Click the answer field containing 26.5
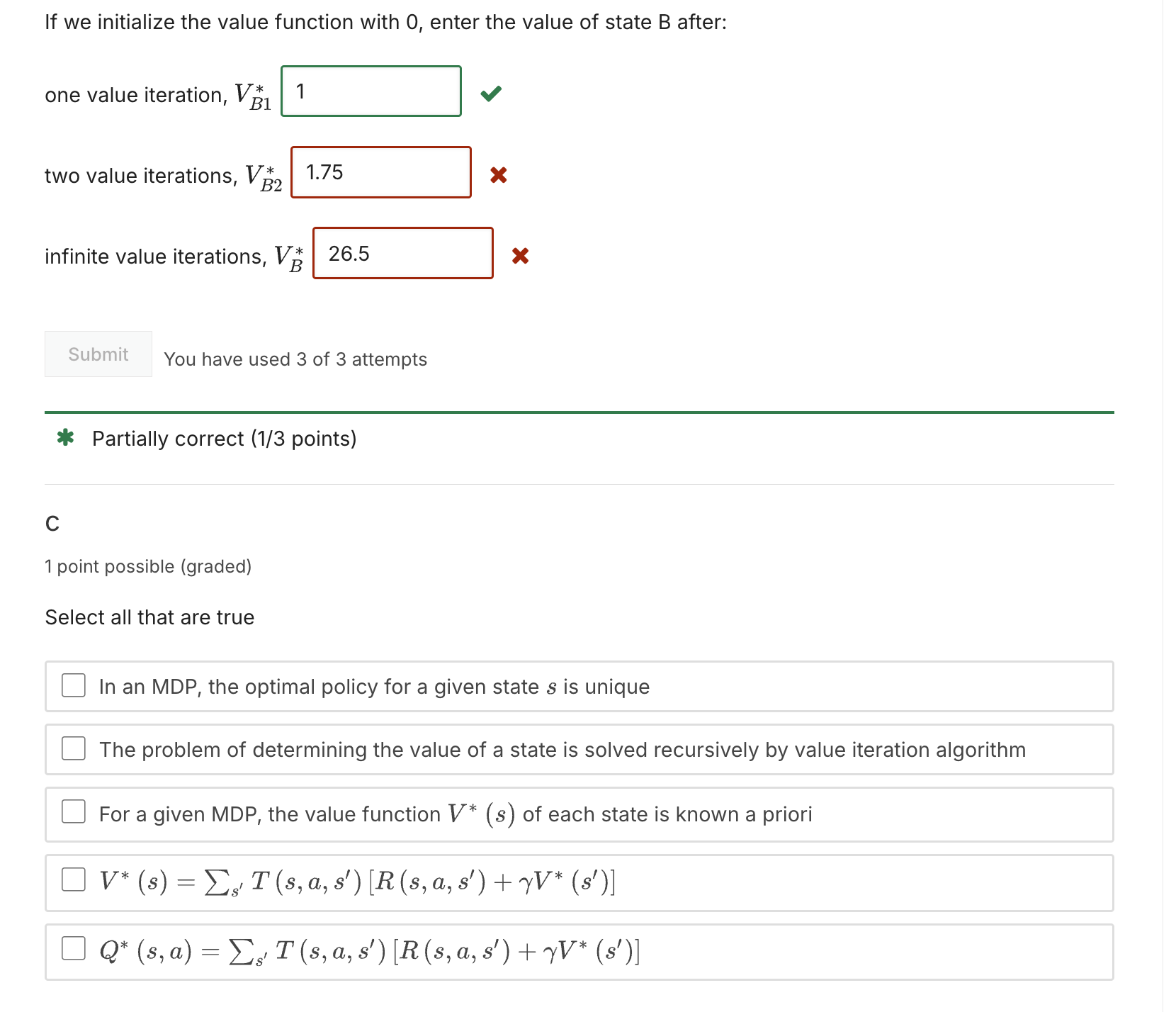Screen dimensions: 1176x1012 (x=402, y=254)
